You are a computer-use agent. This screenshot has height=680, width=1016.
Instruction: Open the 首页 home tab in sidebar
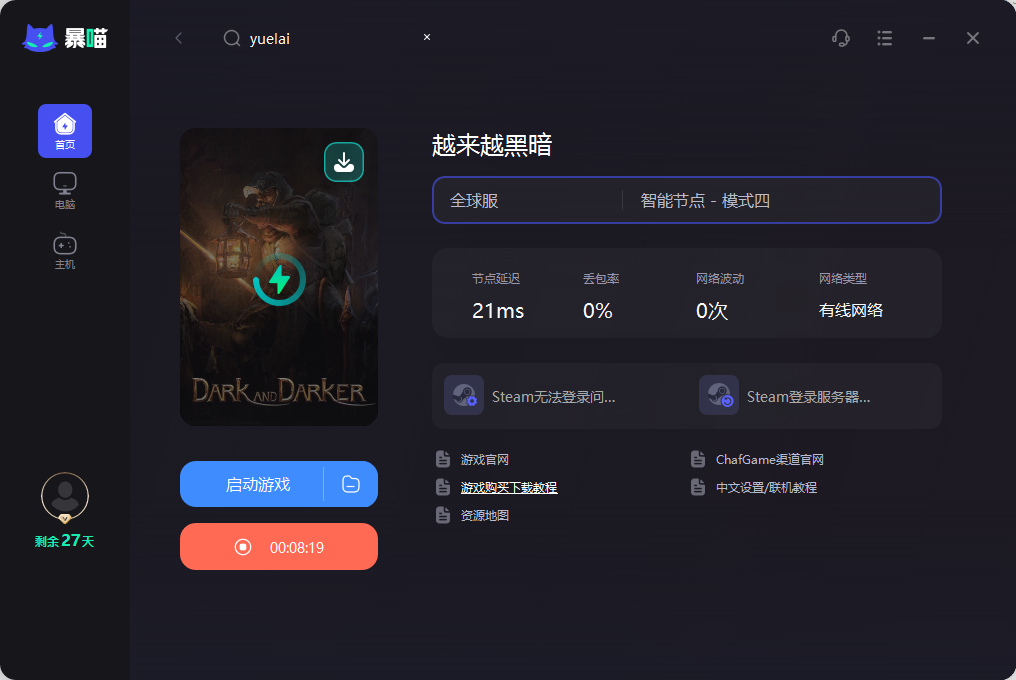65,131
